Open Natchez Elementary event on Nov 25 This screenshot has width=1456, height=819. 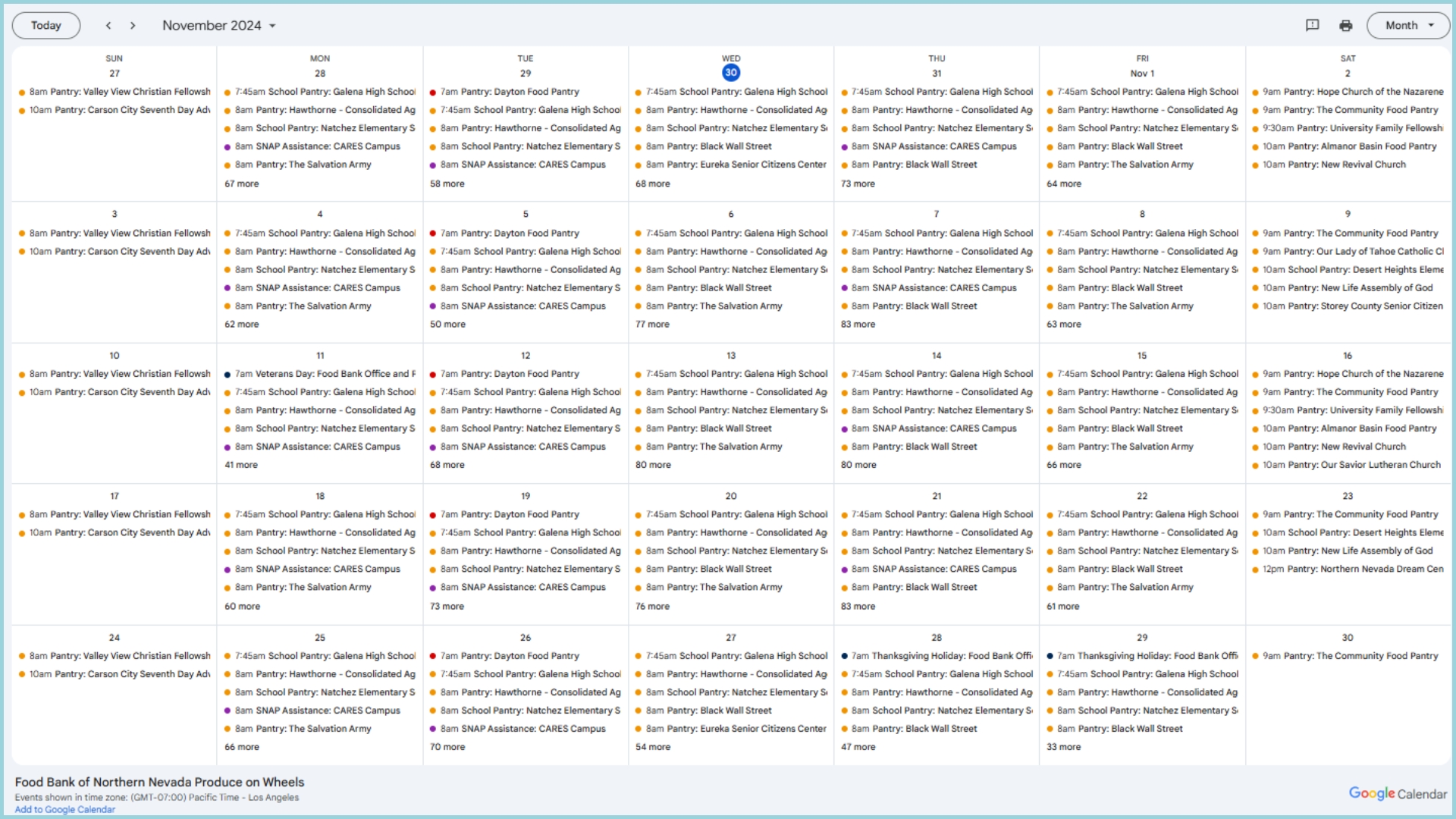pos(320,692)
